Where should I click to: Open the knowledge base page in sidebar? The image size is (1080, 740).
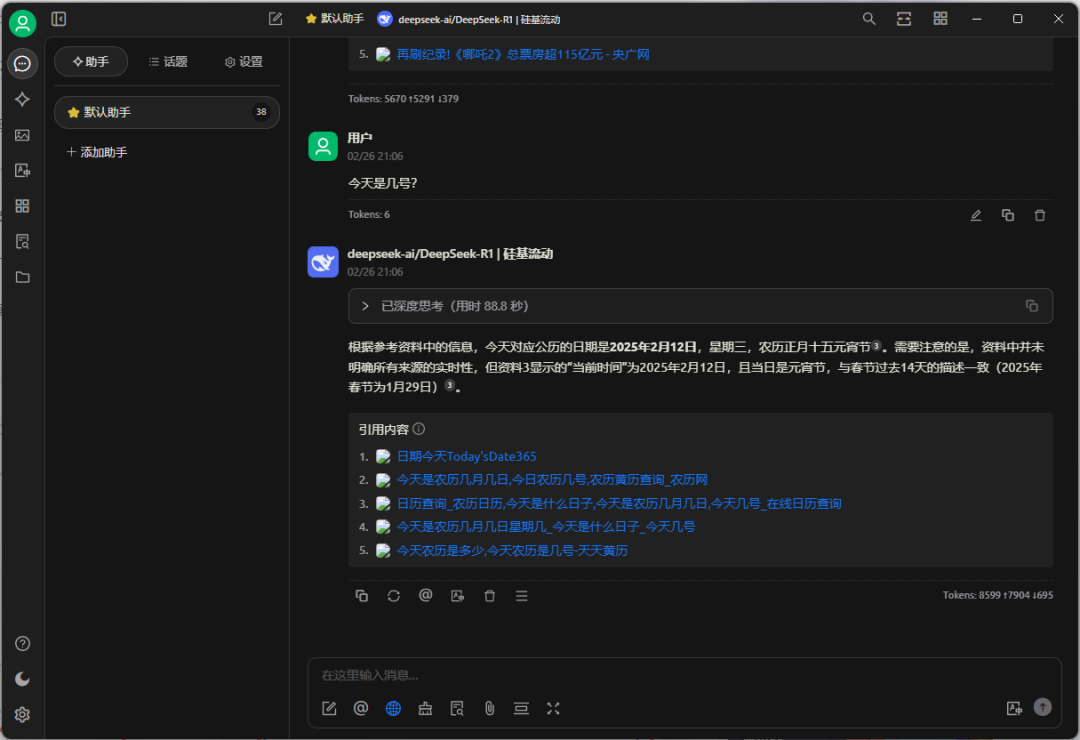[23, 241]
